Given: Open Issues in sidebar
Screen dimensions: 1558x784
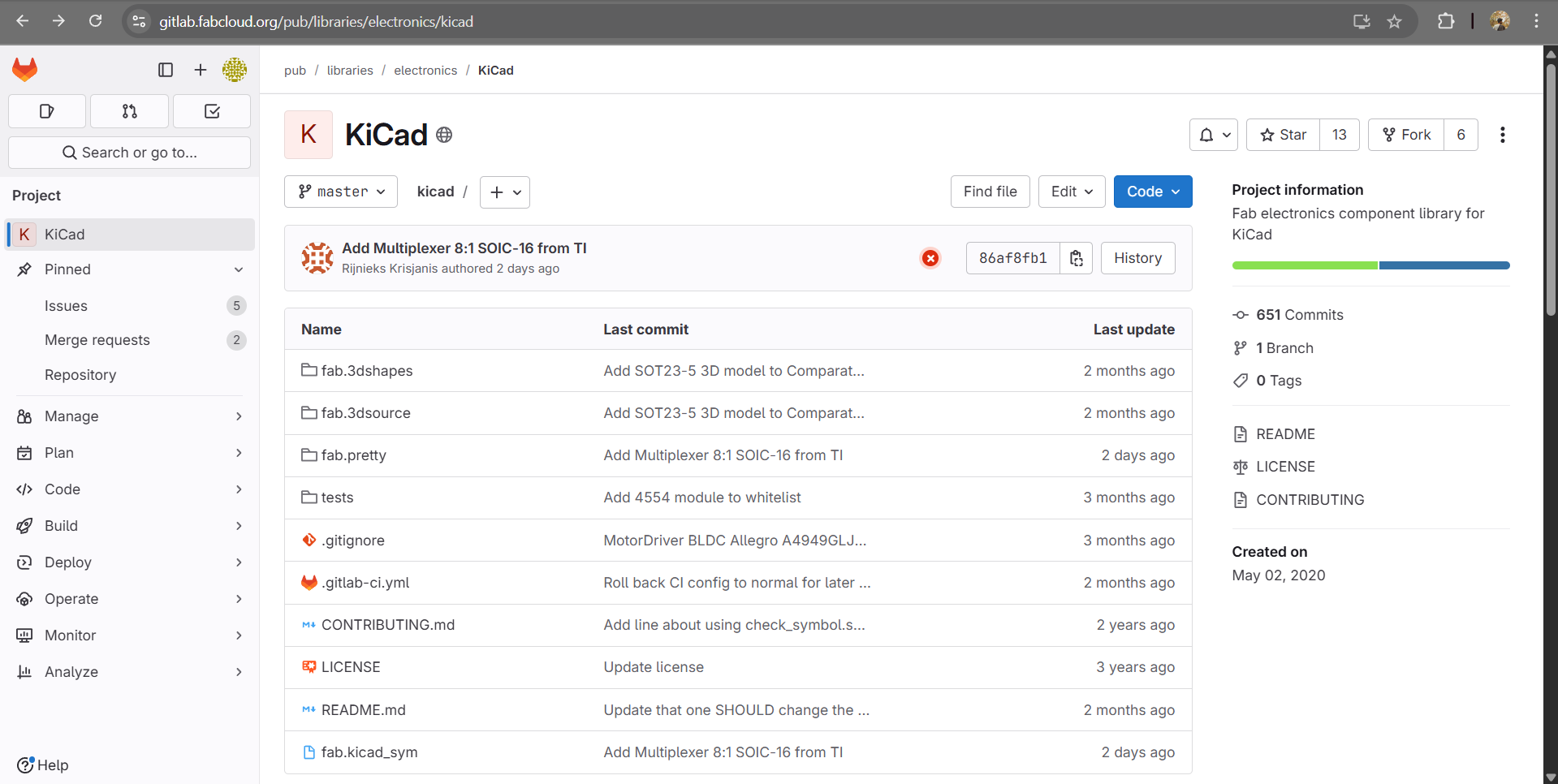Looking at the screenshot, I should coord(130,306).
